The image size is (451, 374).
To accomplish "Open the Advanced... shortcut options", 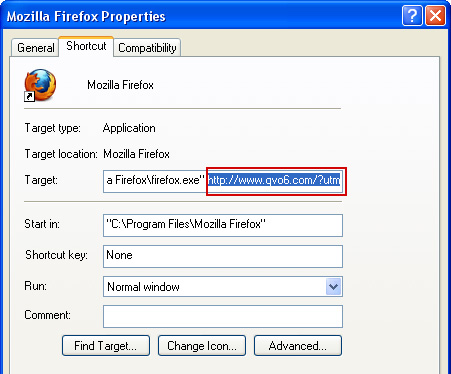I will pos(298,346).
